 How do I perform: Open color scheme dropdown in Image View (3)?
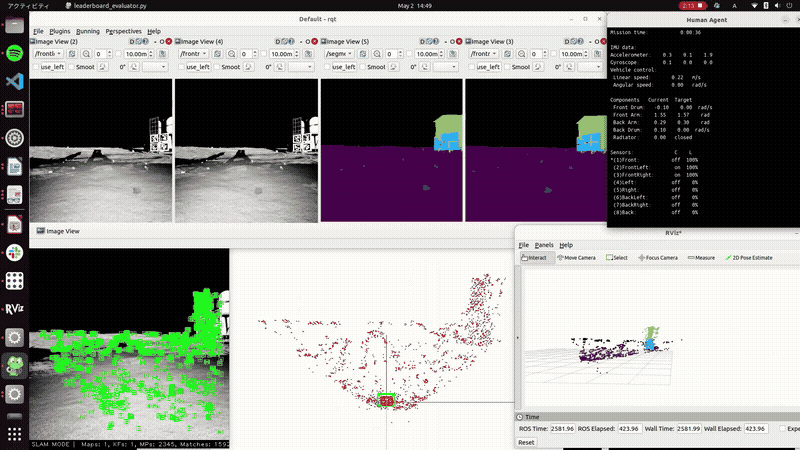pos(590,67)
